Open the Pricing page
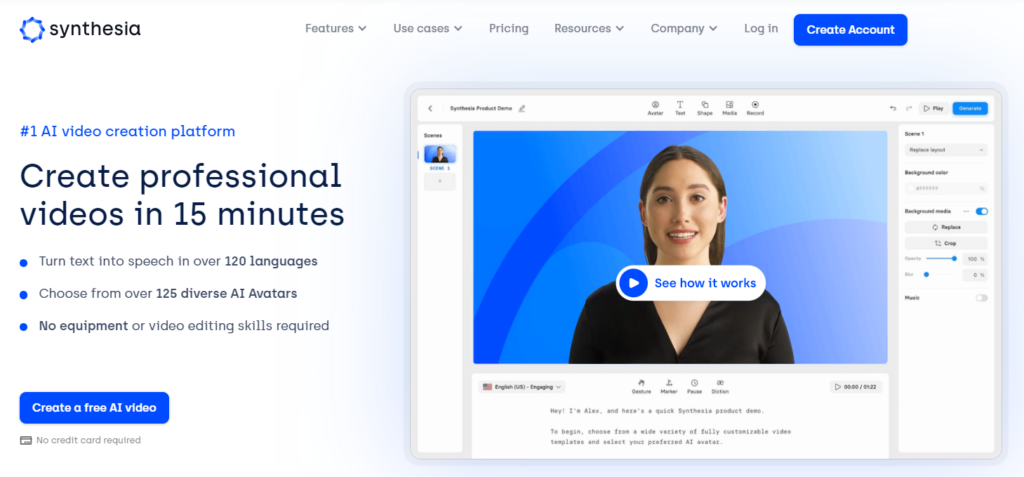 (x=509, y=29)
